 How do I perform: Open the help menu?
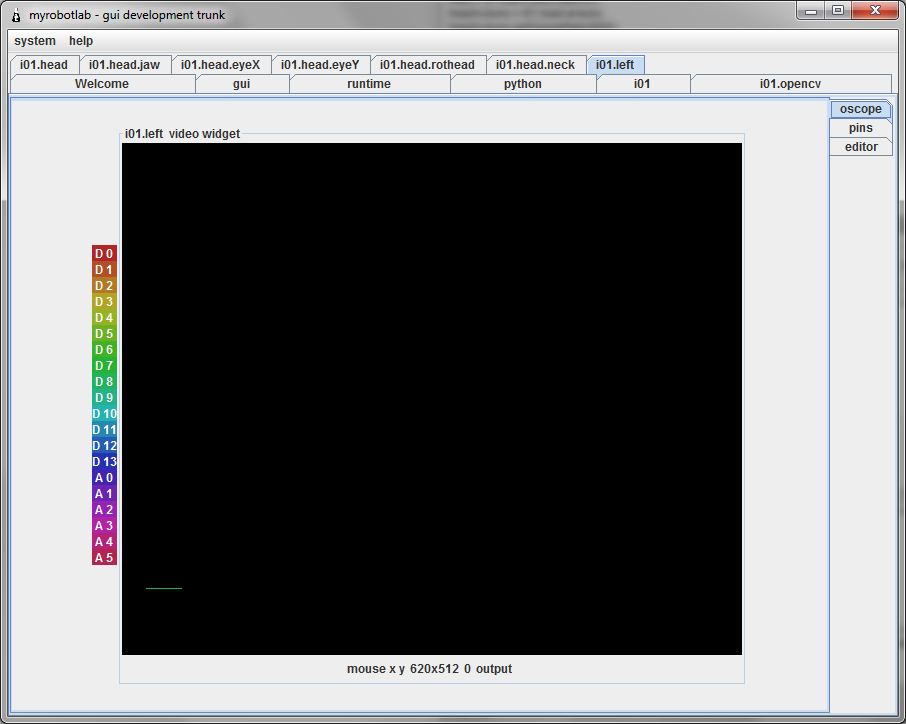(x=81, y=40)
